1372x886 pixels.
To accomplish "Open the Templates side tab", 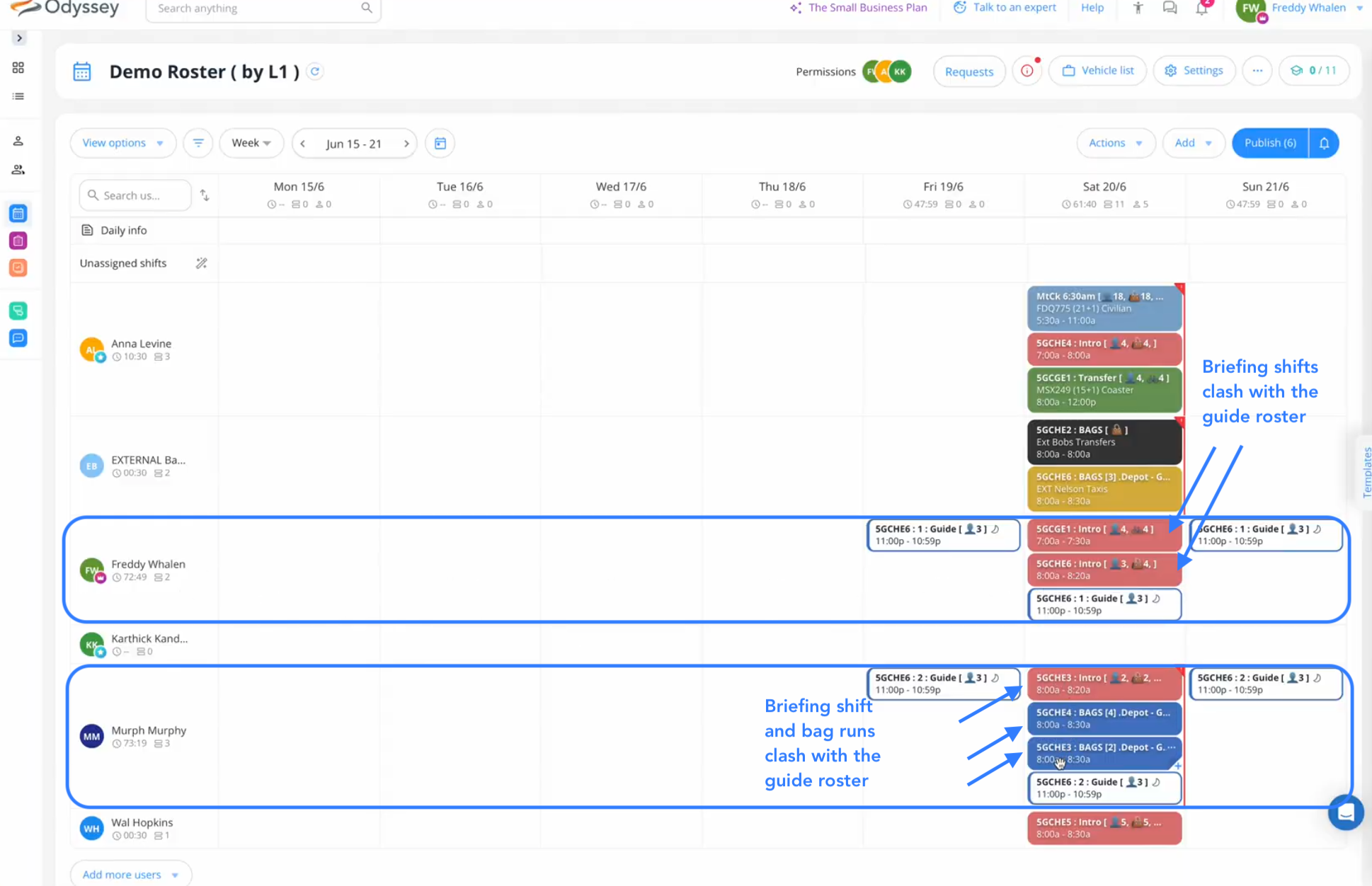I will pyautogui.click(x=1366, y=472).
